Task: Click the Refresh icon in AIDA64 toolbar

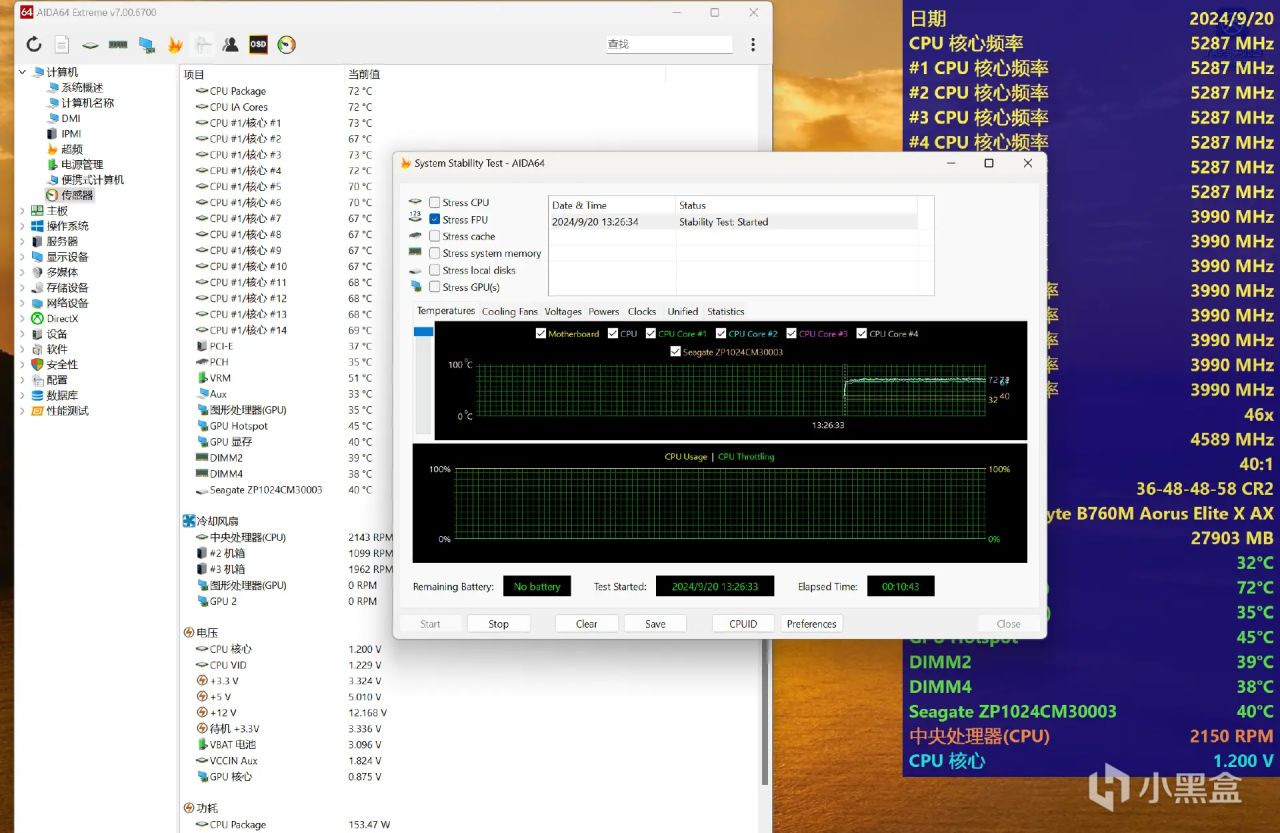Action: (x=34, y=44)
